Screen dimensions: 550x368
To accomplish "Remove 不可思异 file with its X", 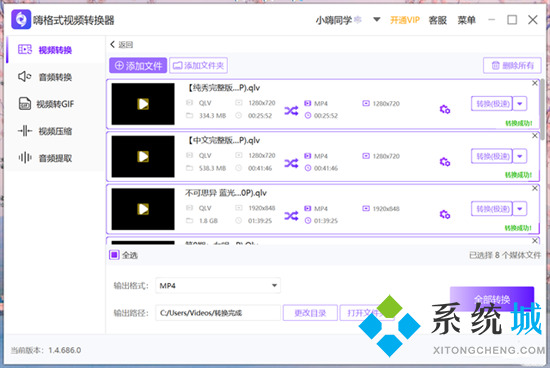I will pos(535,188).
